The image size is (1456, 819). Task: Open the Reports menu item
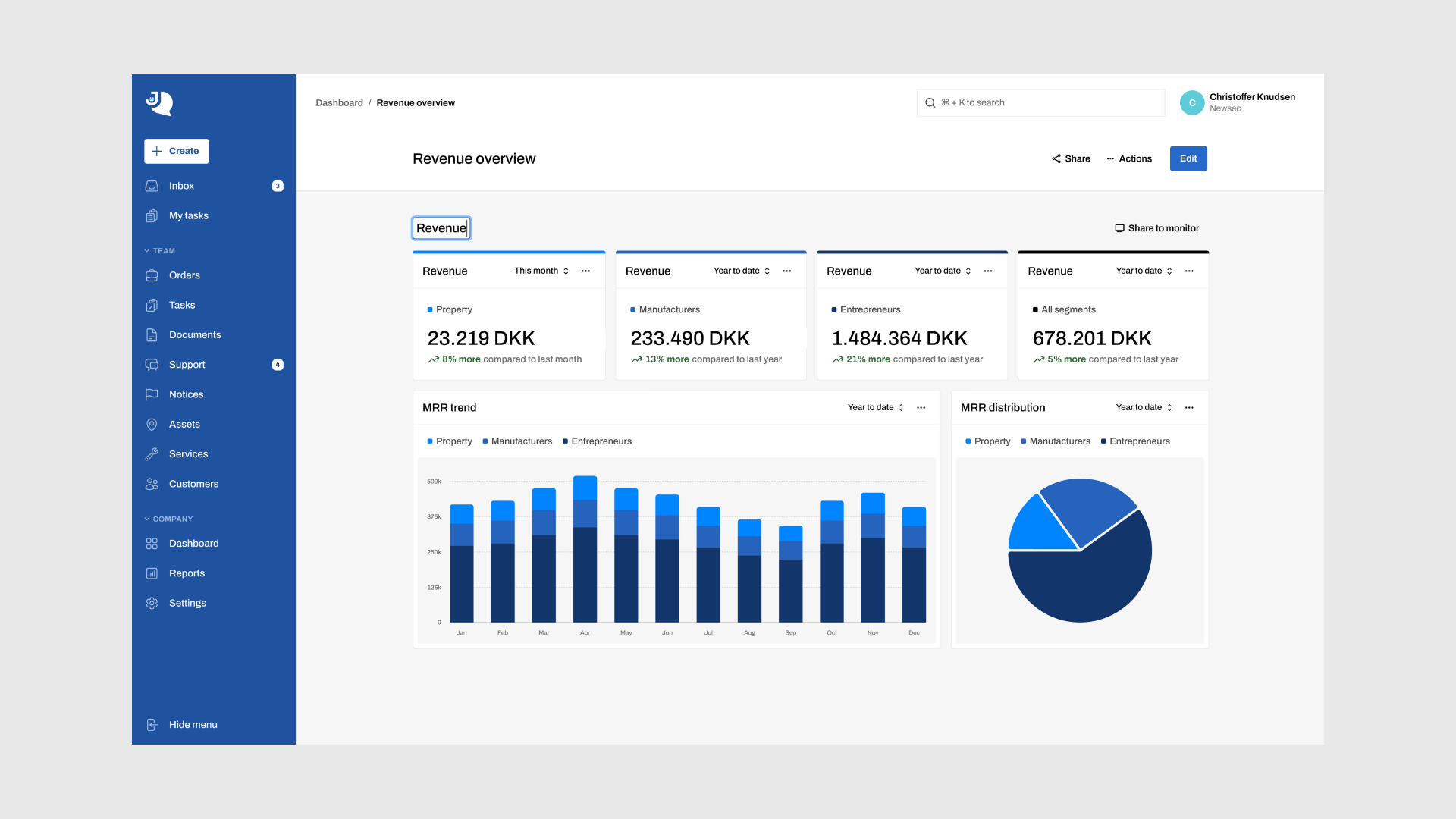(187, 573)
